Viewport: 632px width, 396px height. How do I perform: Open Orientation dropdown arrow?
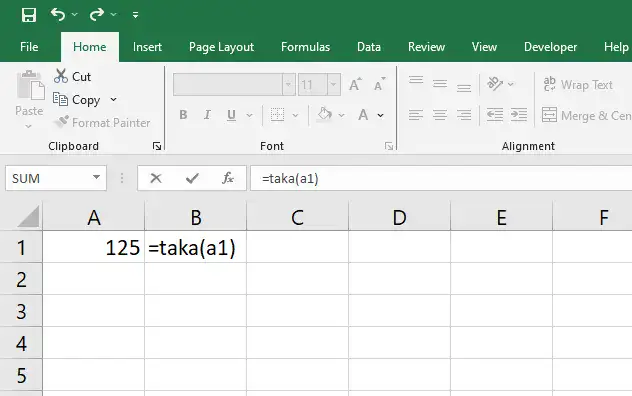tap(511, 84)
